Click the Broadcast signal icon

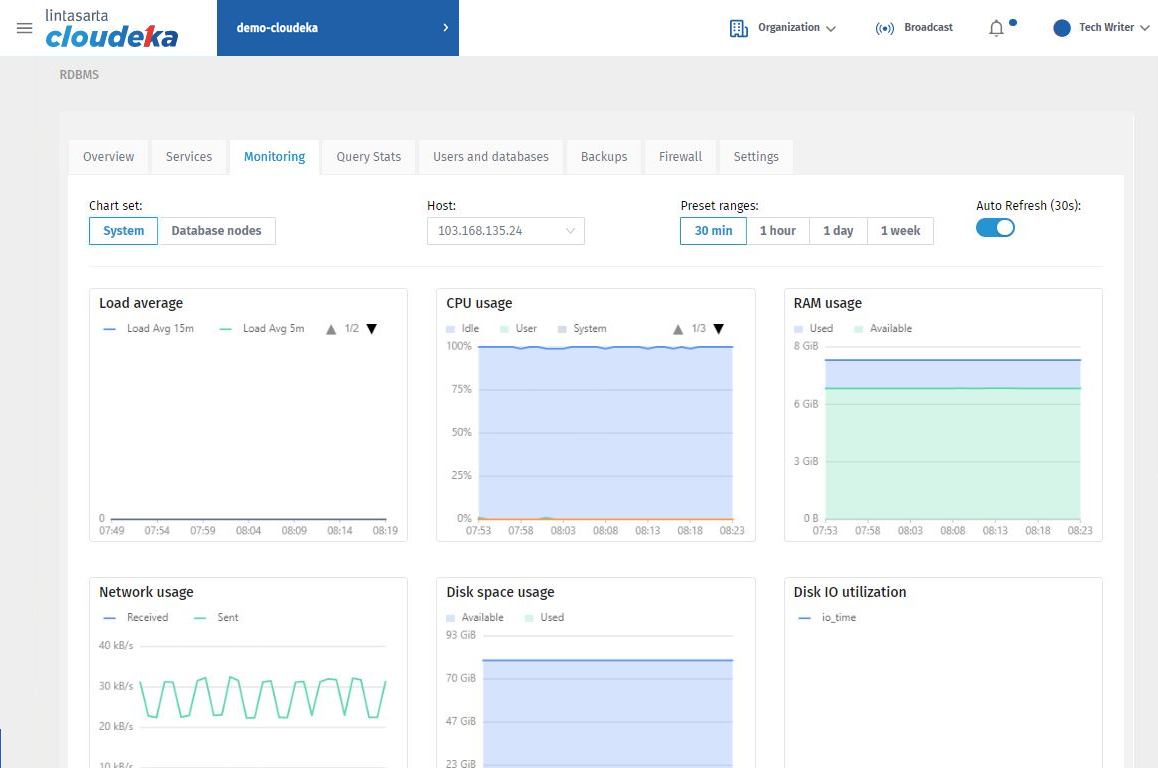[884, 28]
